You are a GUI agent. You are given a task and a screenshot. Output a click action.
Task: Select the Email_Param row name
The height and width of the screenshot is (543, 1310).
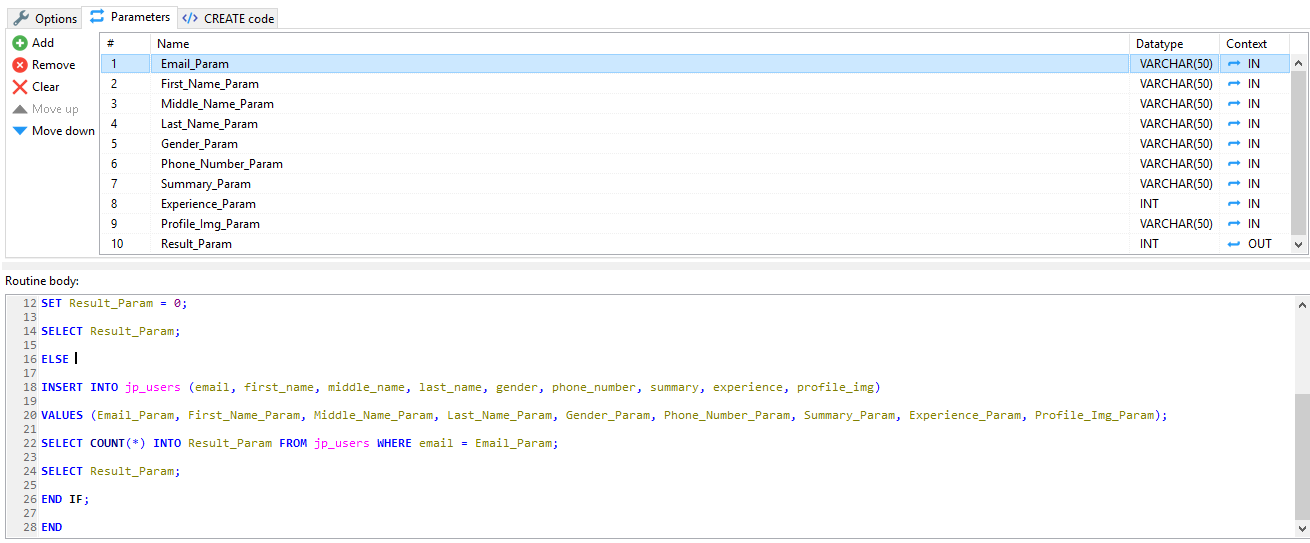click(195, 64)
